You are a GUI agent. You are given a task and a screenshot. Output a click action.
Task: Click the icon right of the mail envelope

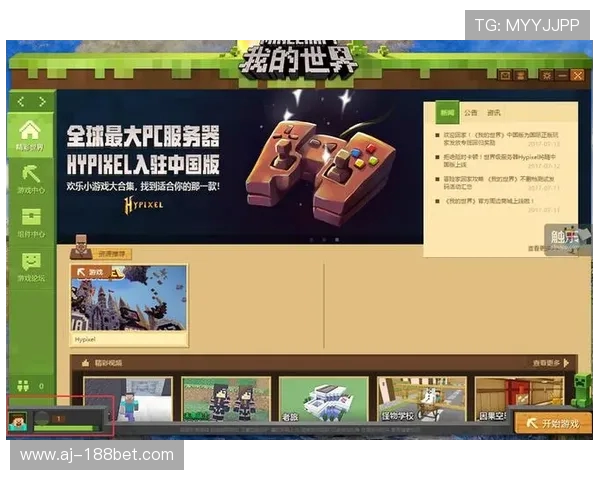(x=520, y=75)
